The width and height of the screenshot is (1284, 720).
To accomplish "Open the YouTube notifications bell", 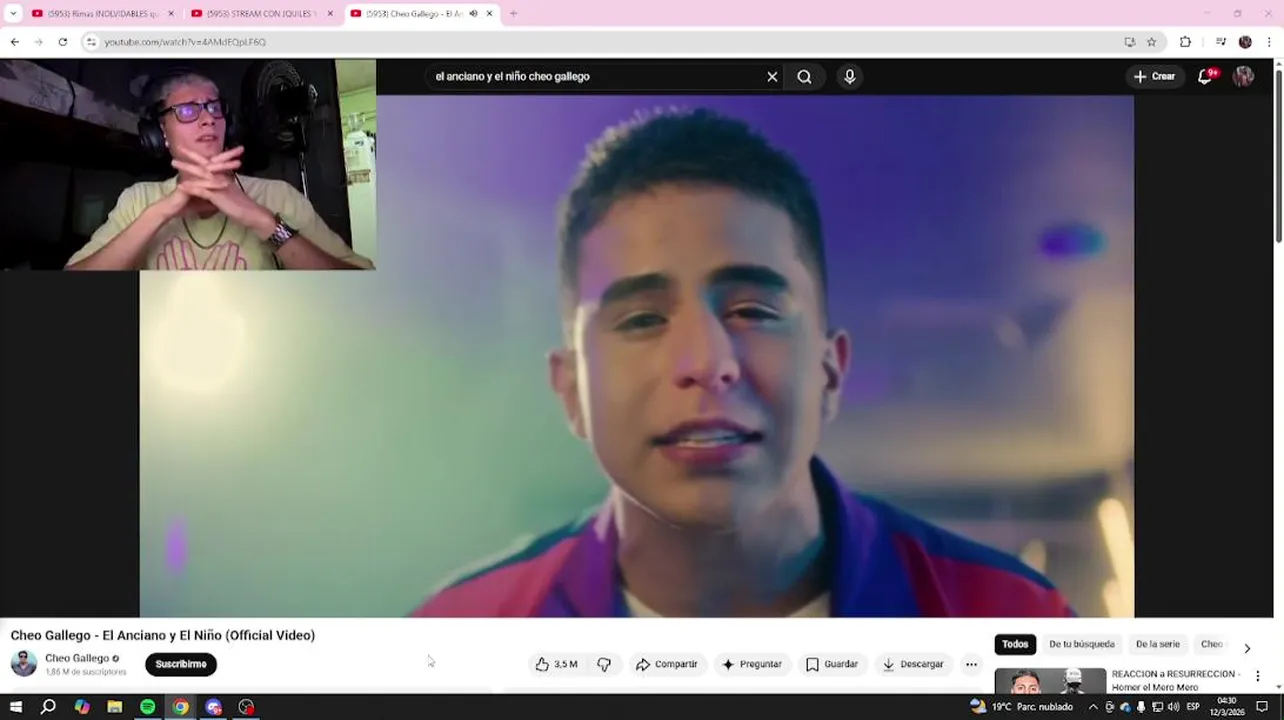I will coord(1206,76).
